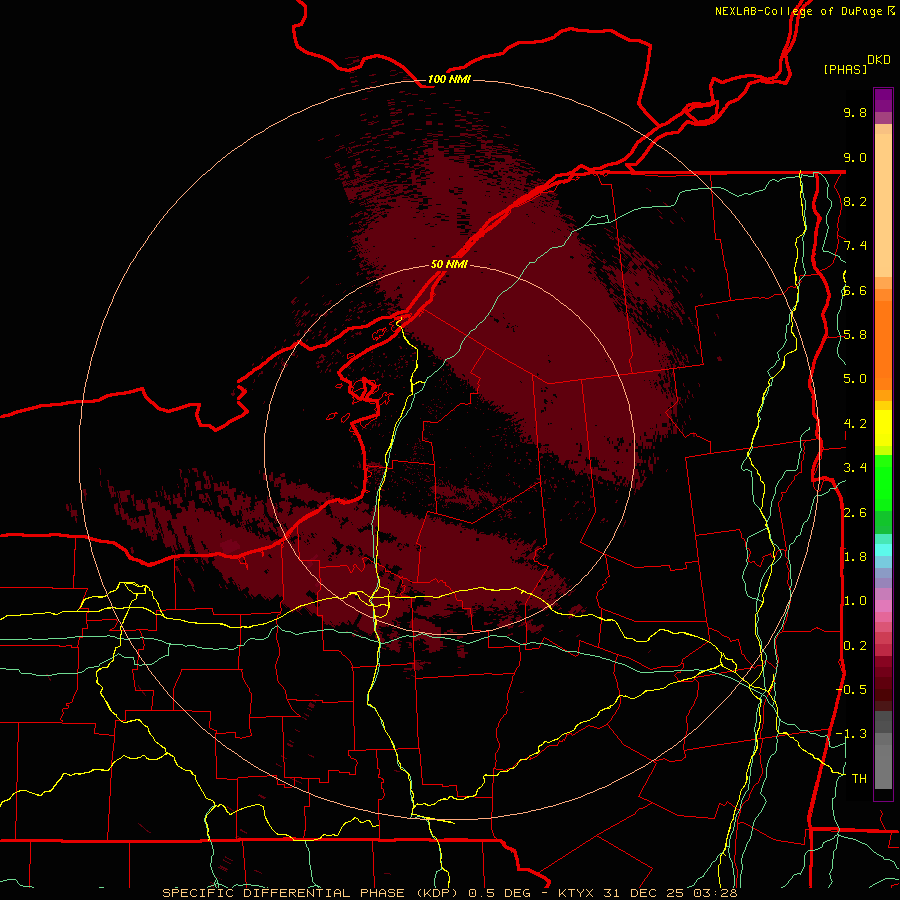
Task: Pick the cyan segment of the color scale
Action: [883, 550]
